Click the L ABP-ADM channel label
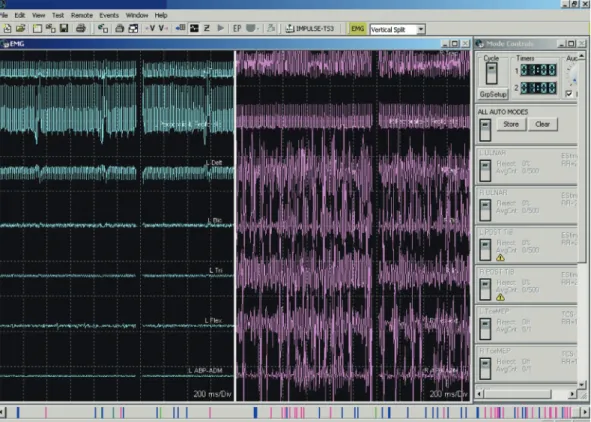 (205, 371)
